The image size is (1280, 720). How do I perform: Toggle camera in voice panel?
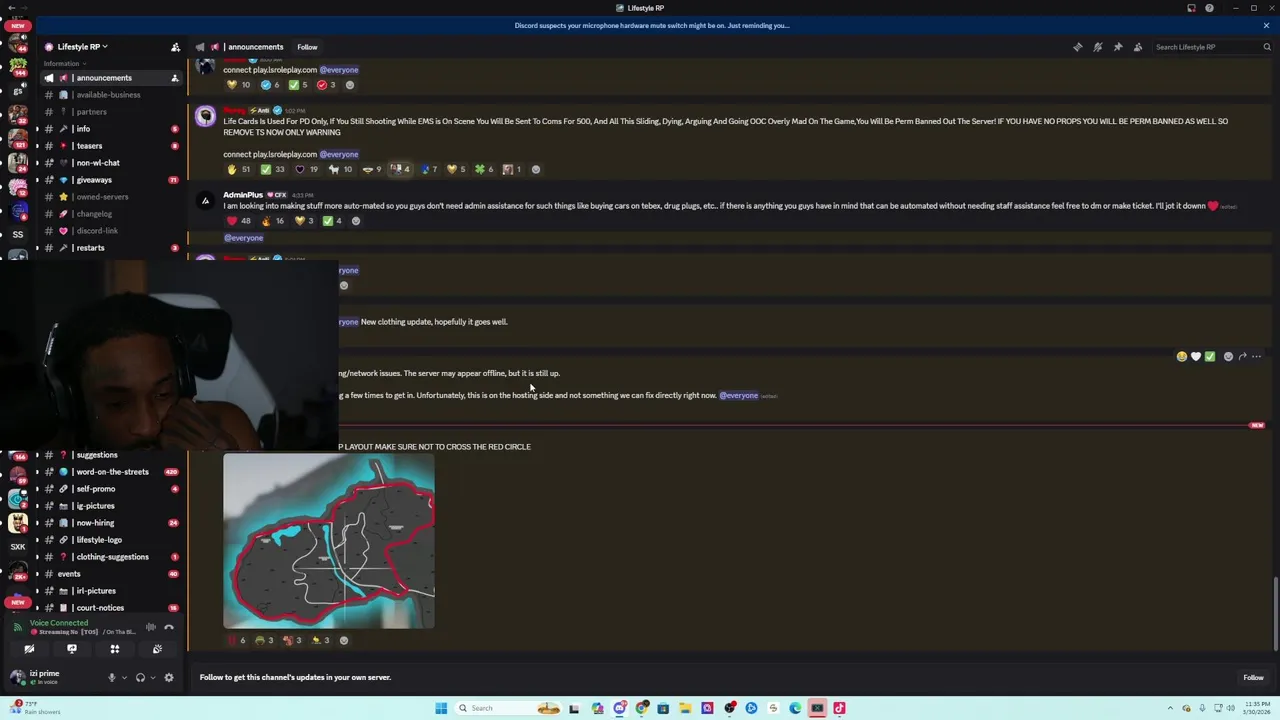pyautogui.click(x=29, y=649)
